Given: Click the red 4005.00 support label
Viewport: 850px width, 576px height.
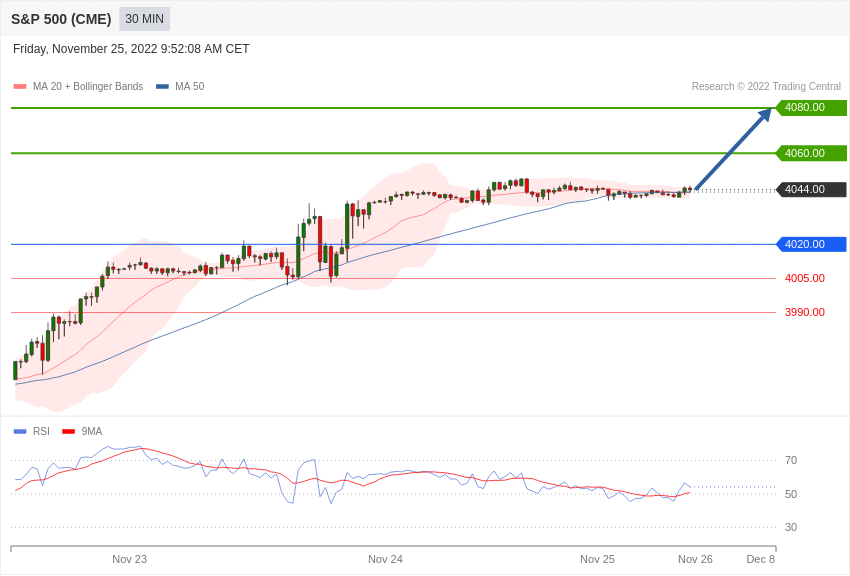Looking at the screenshot, I should click(804, 279).
